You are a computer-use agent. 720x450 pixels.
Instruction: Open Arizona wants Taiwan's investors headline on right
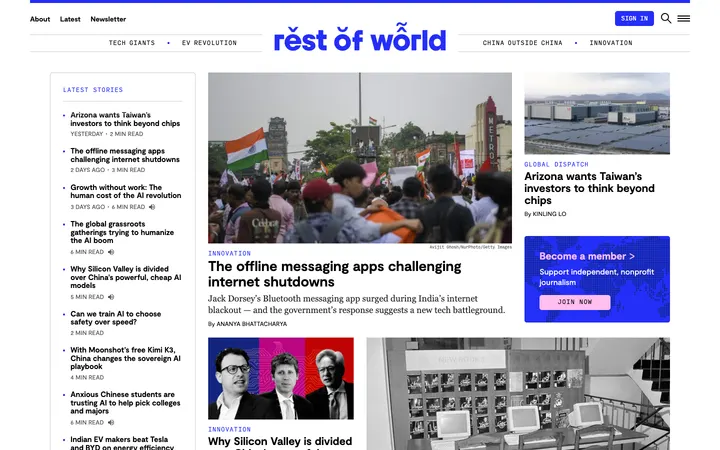[x=589, y=188]
